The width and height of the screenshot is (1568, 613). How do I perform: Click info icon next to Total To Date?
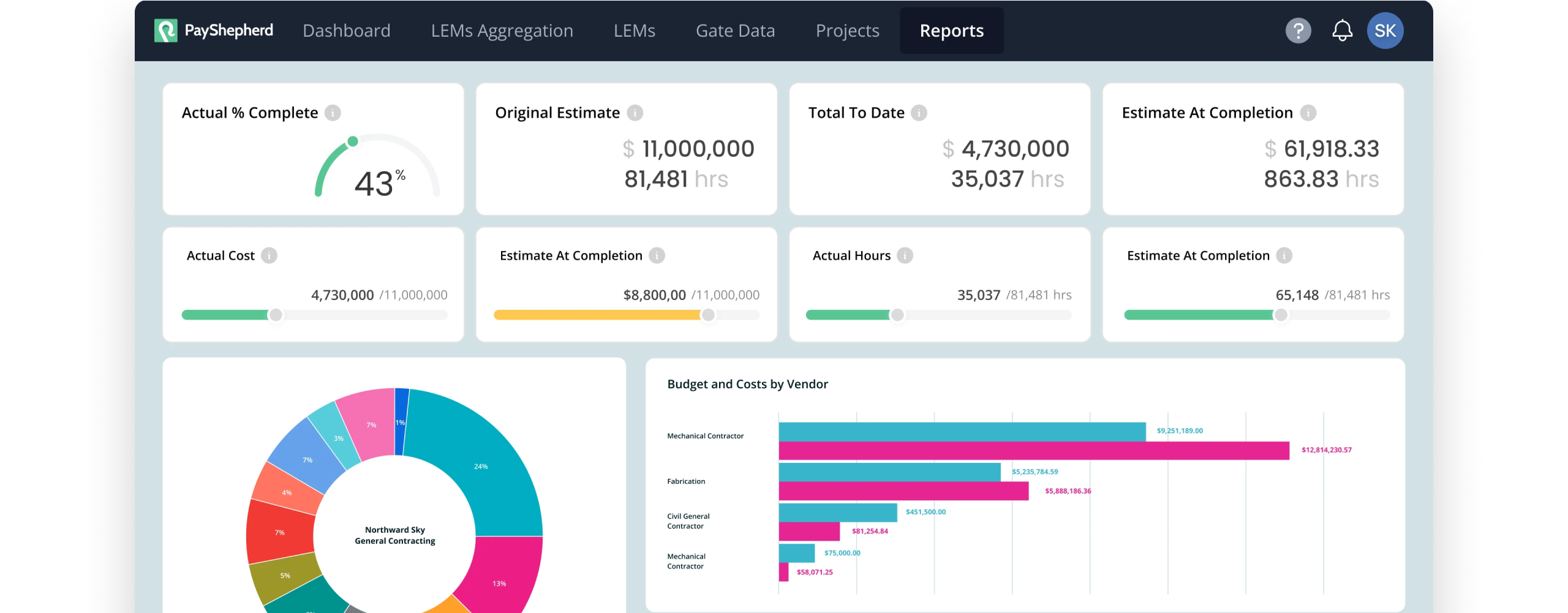[919, 113]
